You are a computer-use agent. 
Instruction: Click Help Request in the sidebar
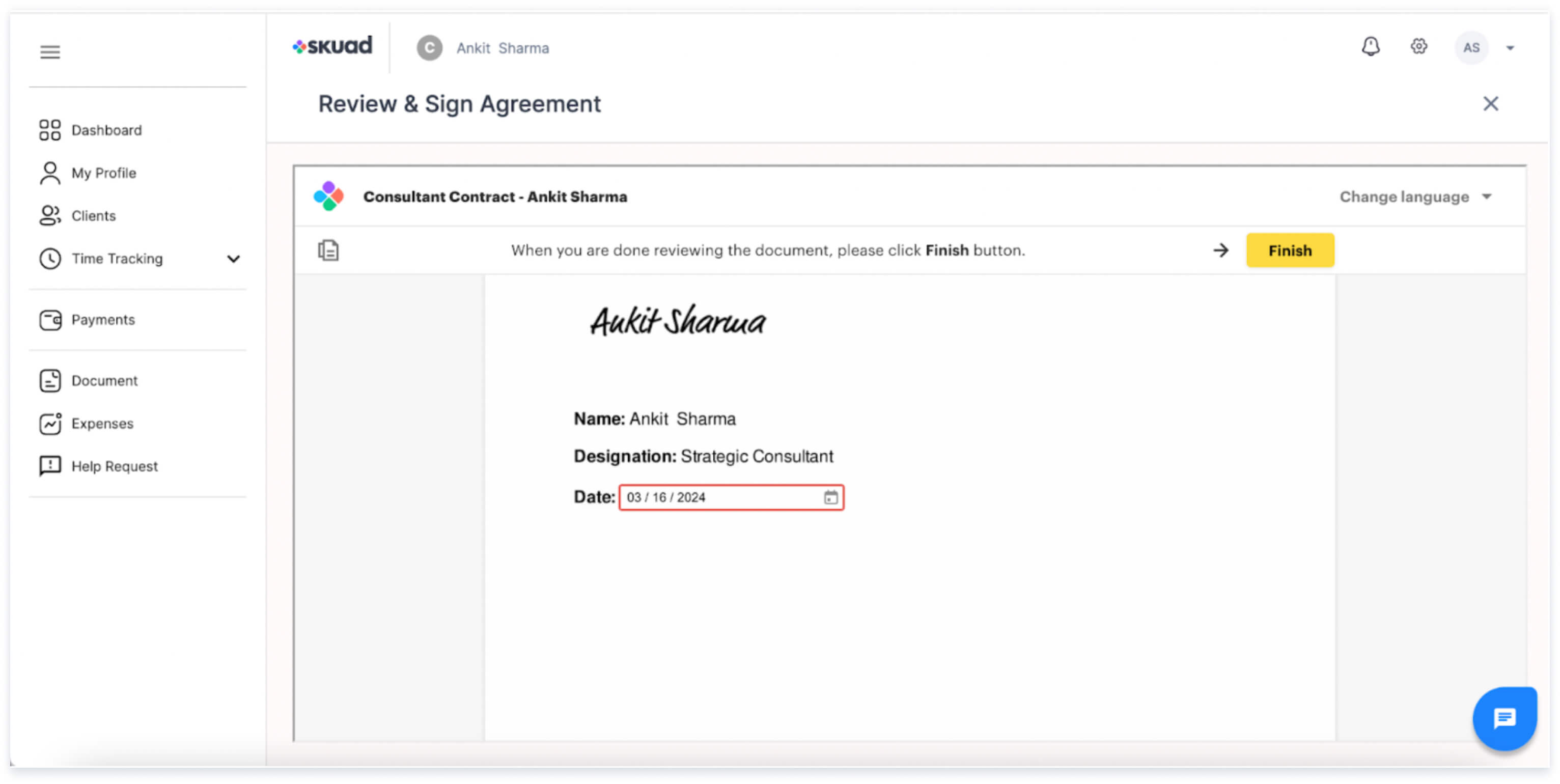pyautogui.click(x=114, y=466)
